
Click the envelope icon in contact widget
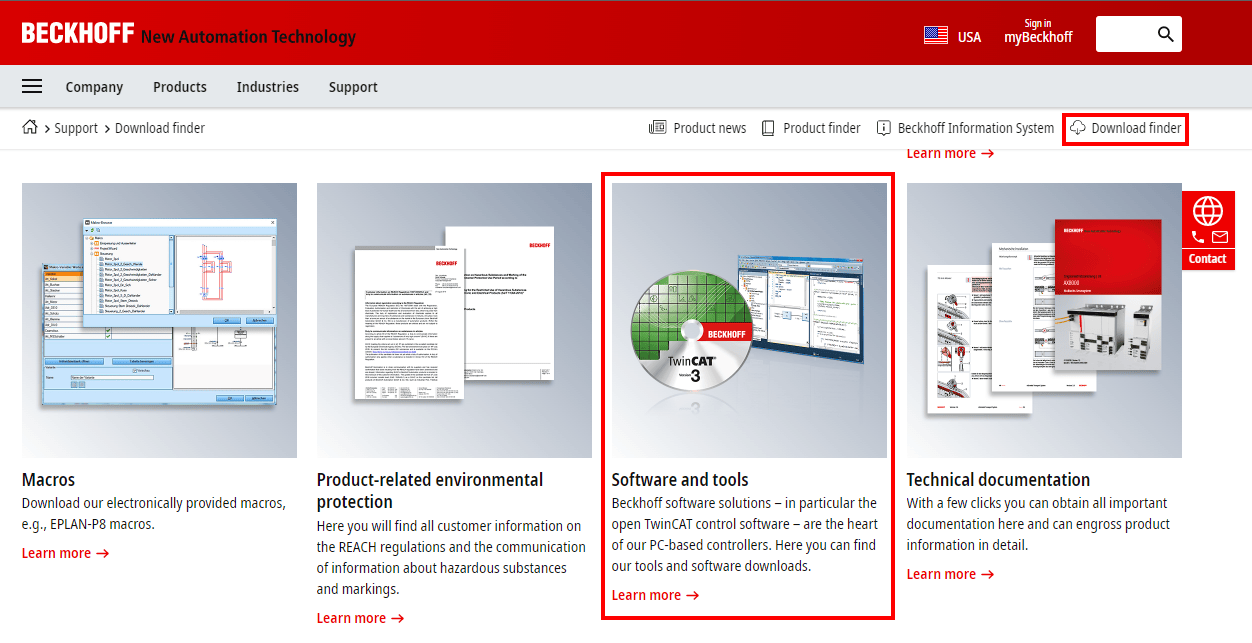[x=1219, y=237]
